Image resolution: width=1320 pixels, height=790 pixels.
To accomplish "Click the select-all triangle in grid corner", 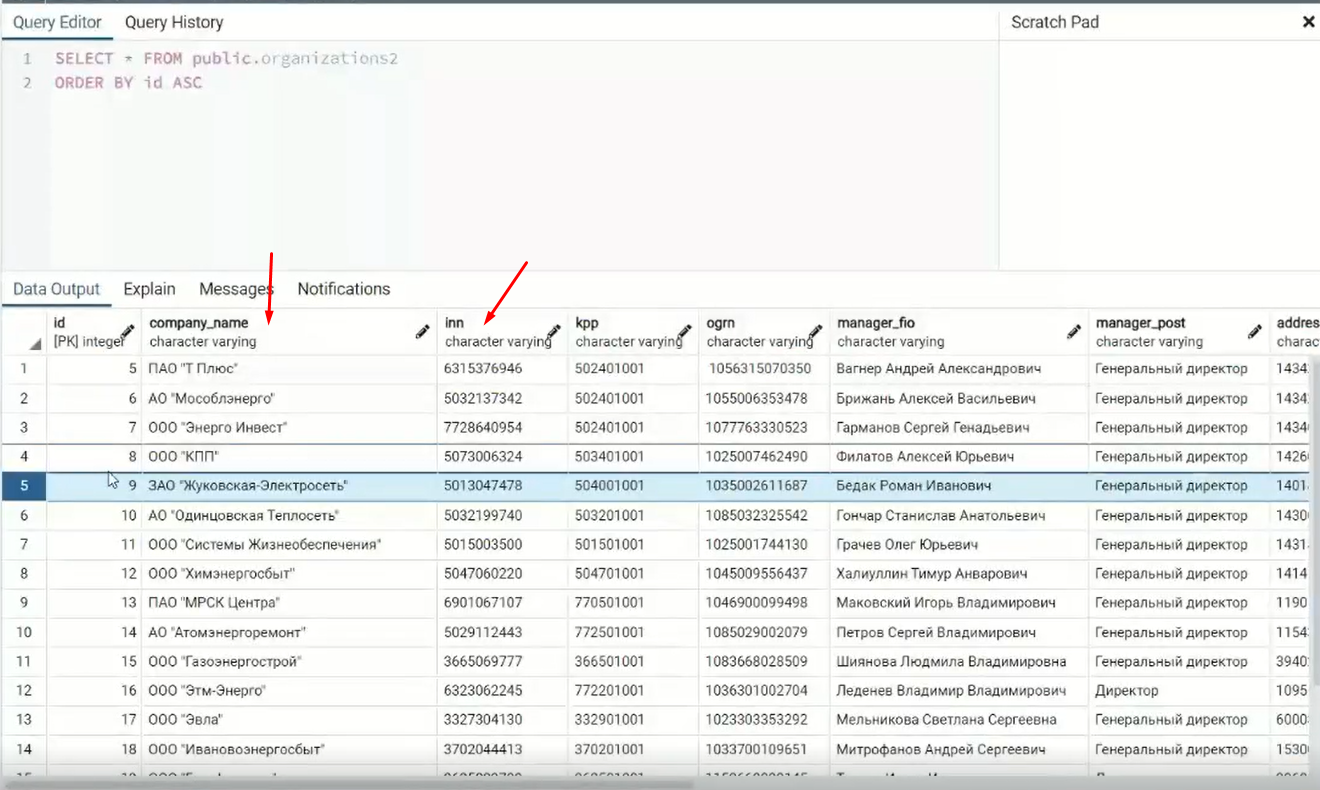I will click(x=35, y=344).
